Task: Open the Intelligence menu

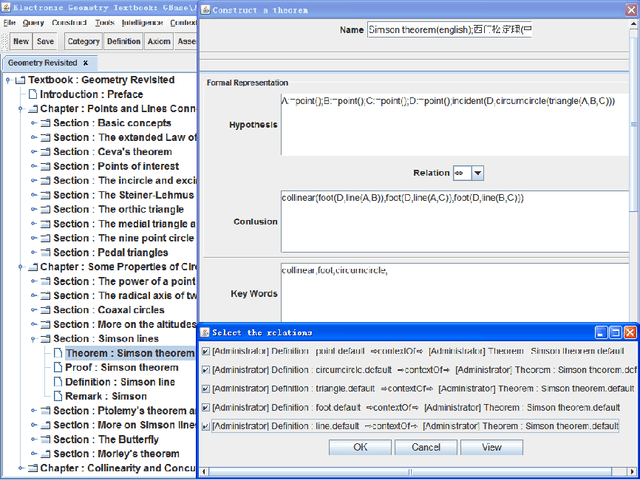Action: [142, 23]
